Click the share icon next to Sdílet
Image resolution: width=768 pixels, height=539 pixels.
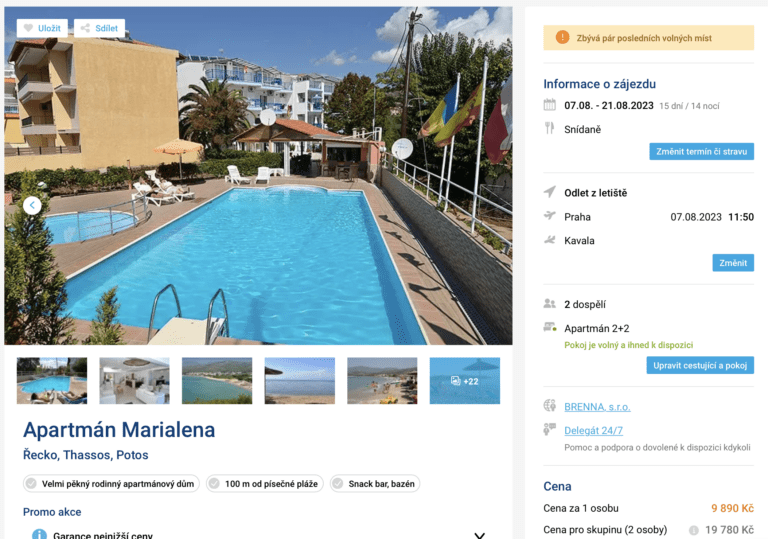pos(85,28)
